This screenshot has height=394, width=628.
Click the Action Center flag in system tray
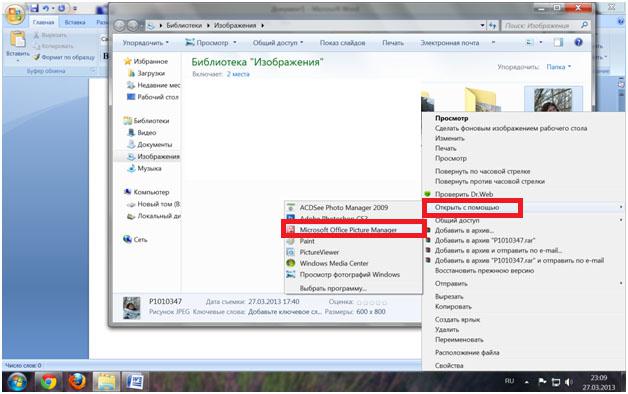pos(542,382)
